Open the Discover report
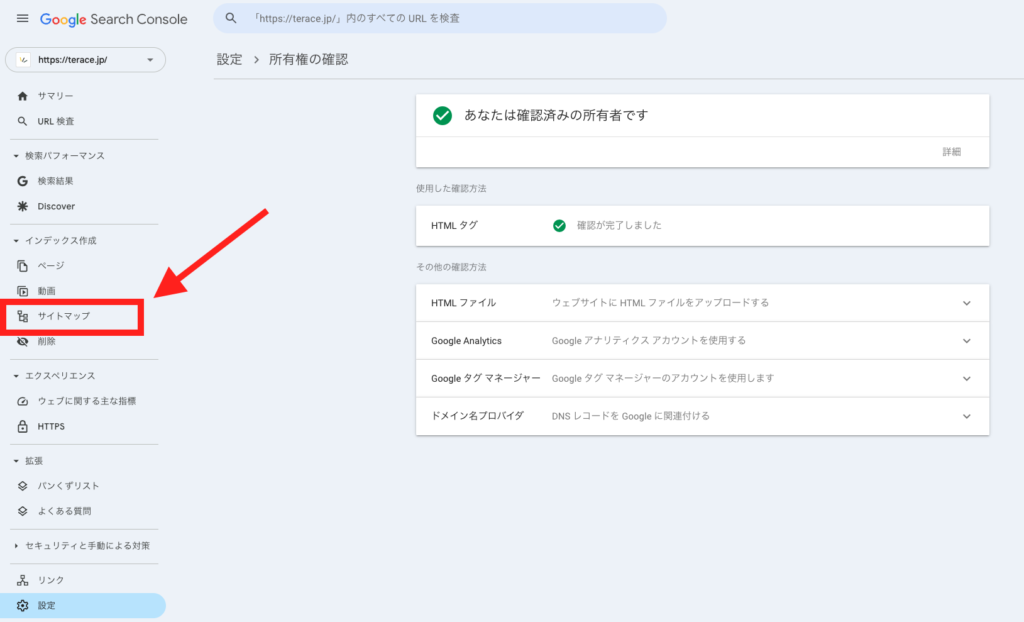Image resolution: width=1024 pixels, height=622 pixels. click(56, 206)
